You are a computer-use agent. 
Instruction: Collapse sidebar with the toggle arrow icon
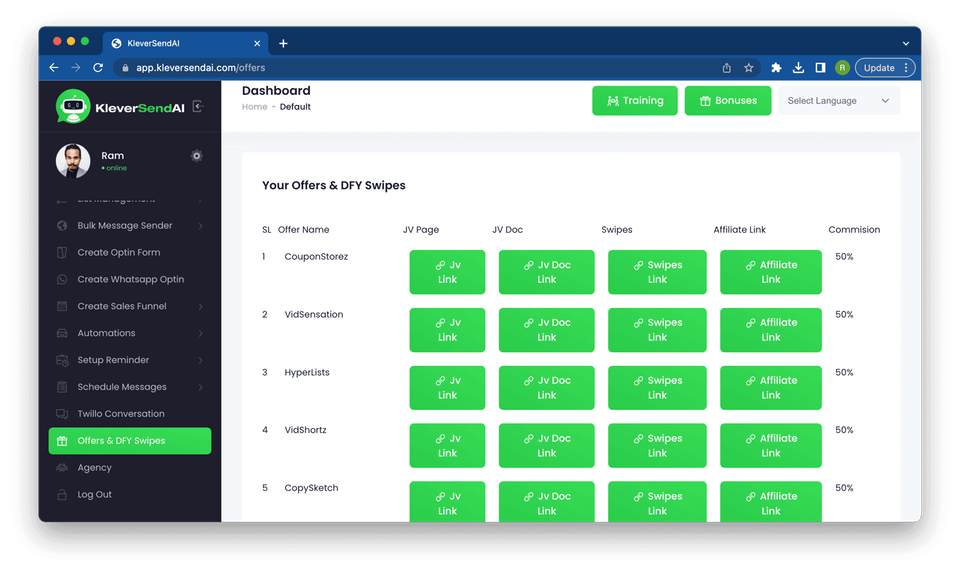tap(198, 107)
